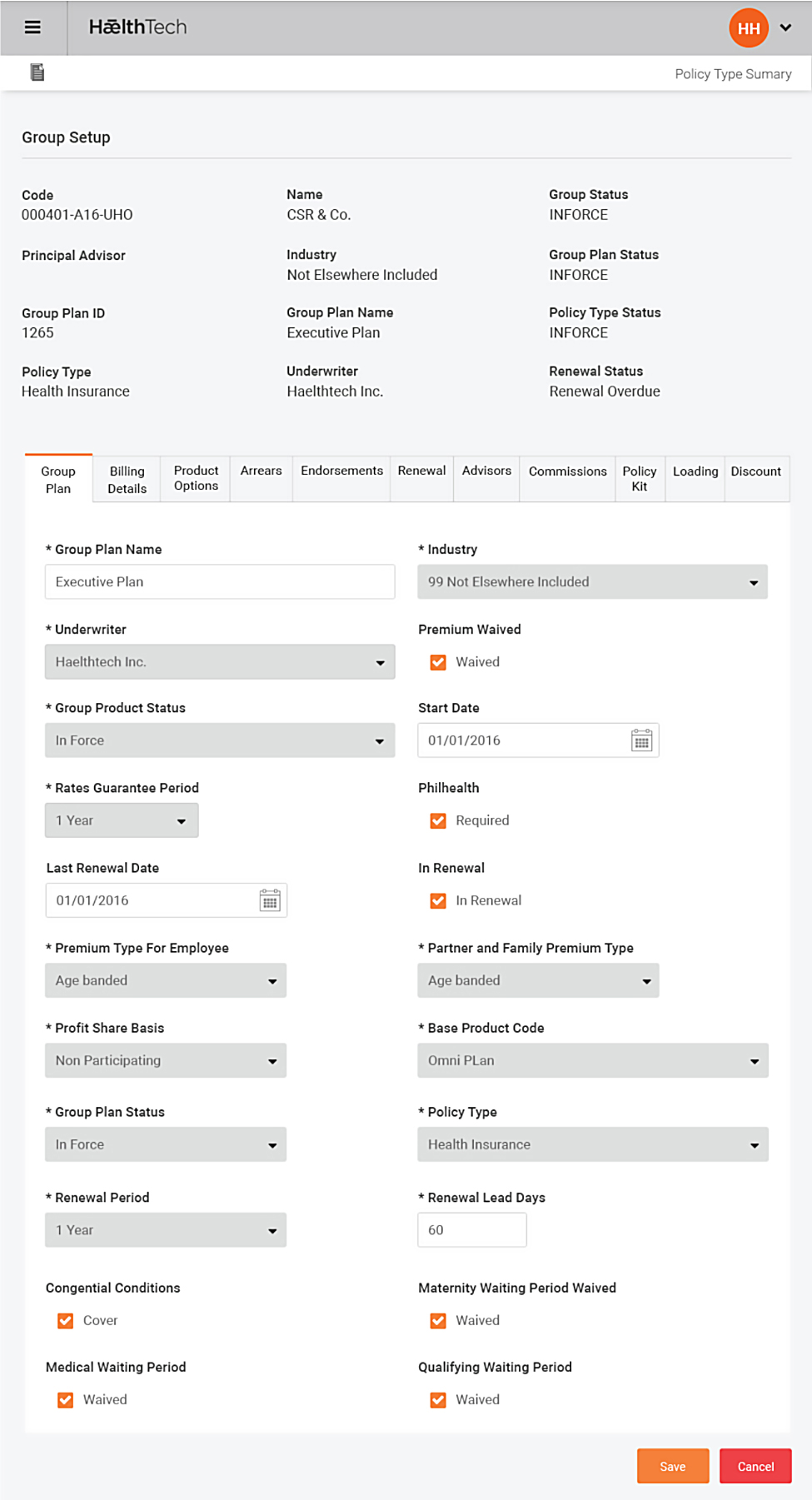Expand the Industry dropdown
Screen dimensions: 812x1500
click(592, 582)
